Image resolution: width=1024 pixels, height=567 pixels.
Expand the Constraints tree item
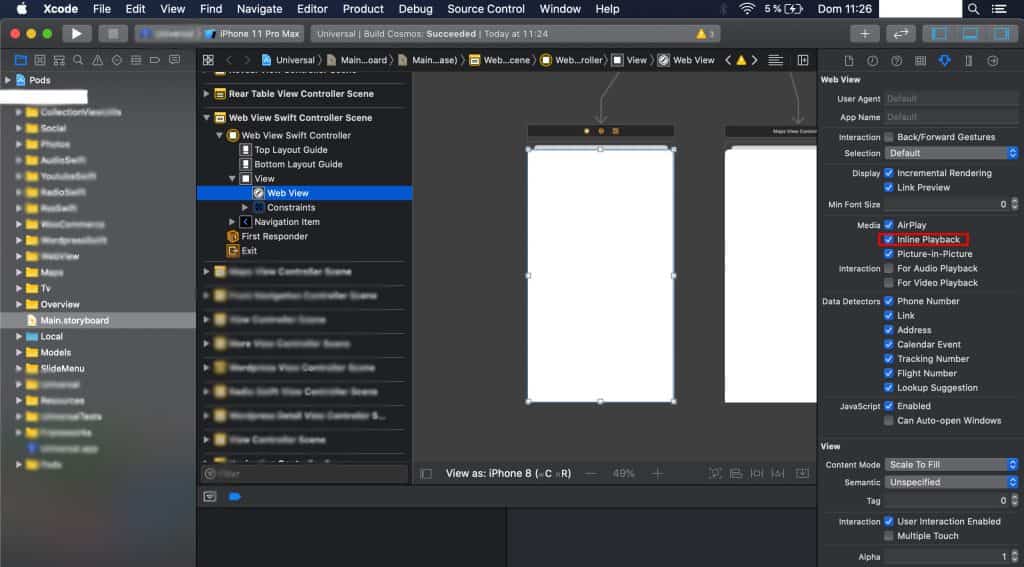246,207
